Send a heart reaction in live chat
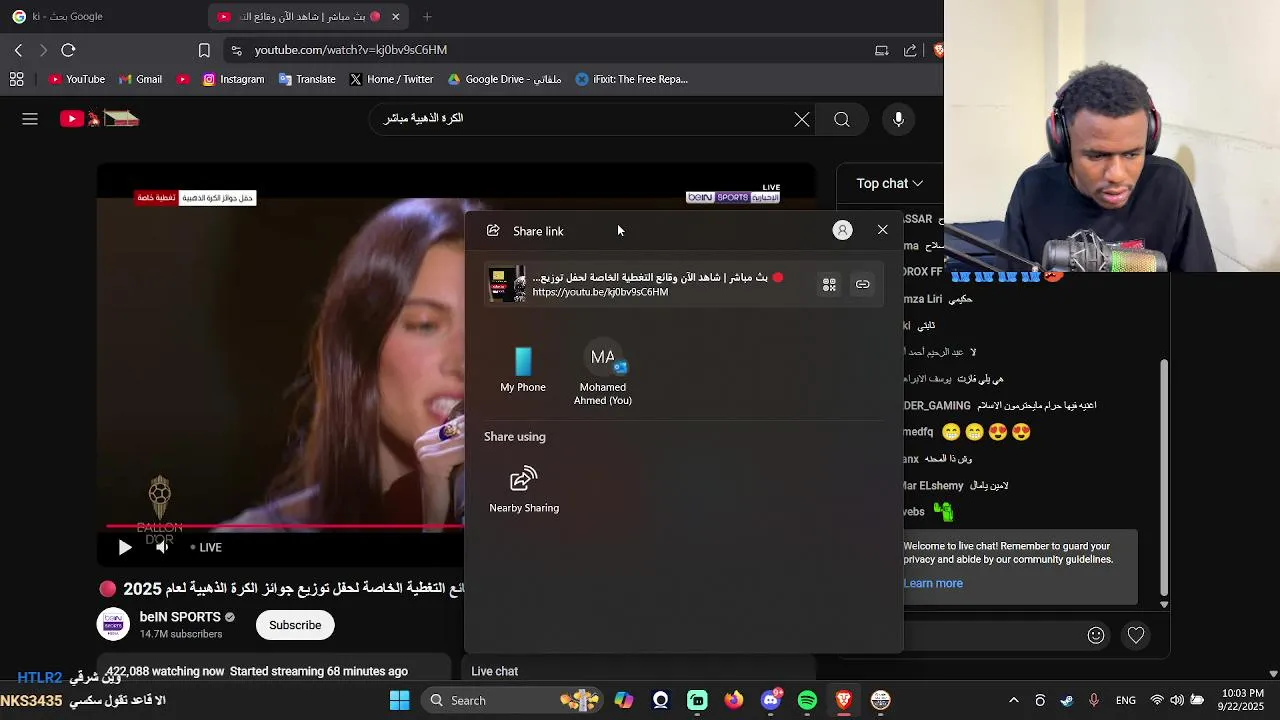The height and width of the screenshot is (720, 1280). coord(1136,635)
